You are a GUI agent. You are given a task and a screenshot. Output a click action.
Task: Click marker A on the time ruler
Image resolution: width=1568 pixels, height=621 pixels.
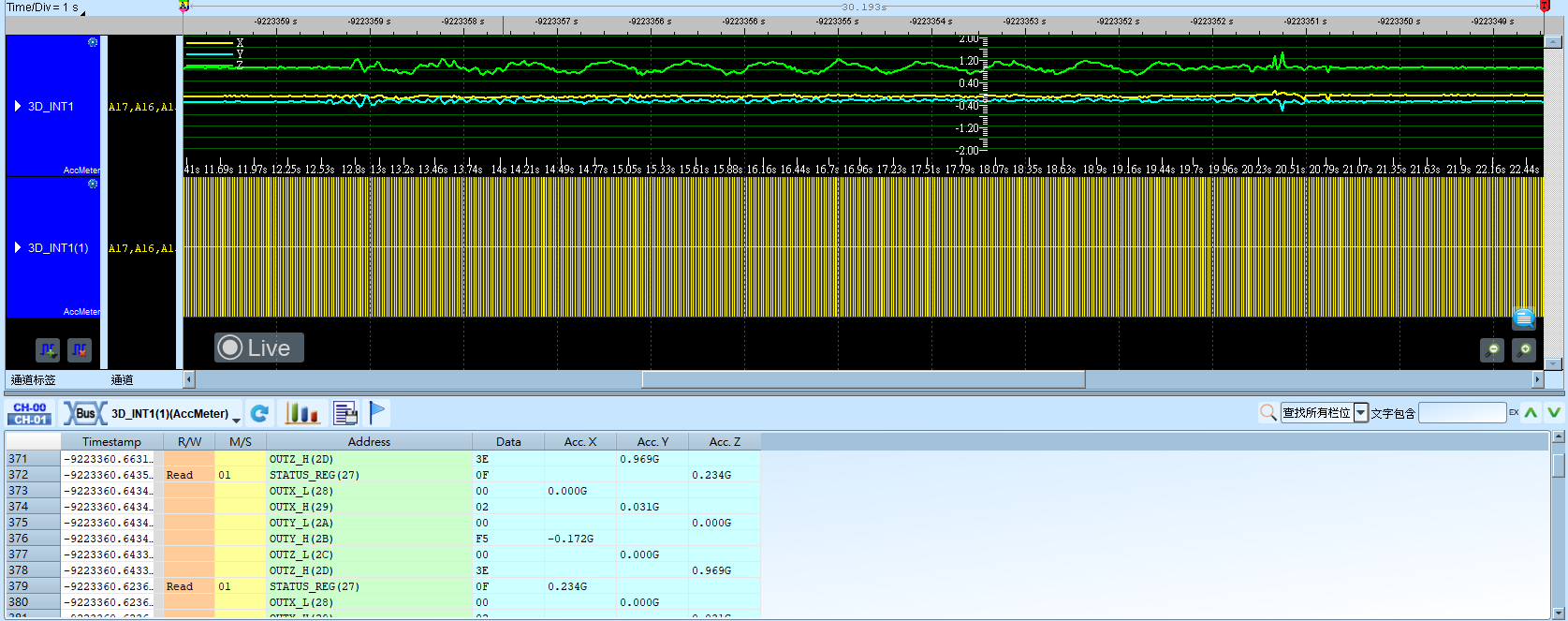pos(184,6)
